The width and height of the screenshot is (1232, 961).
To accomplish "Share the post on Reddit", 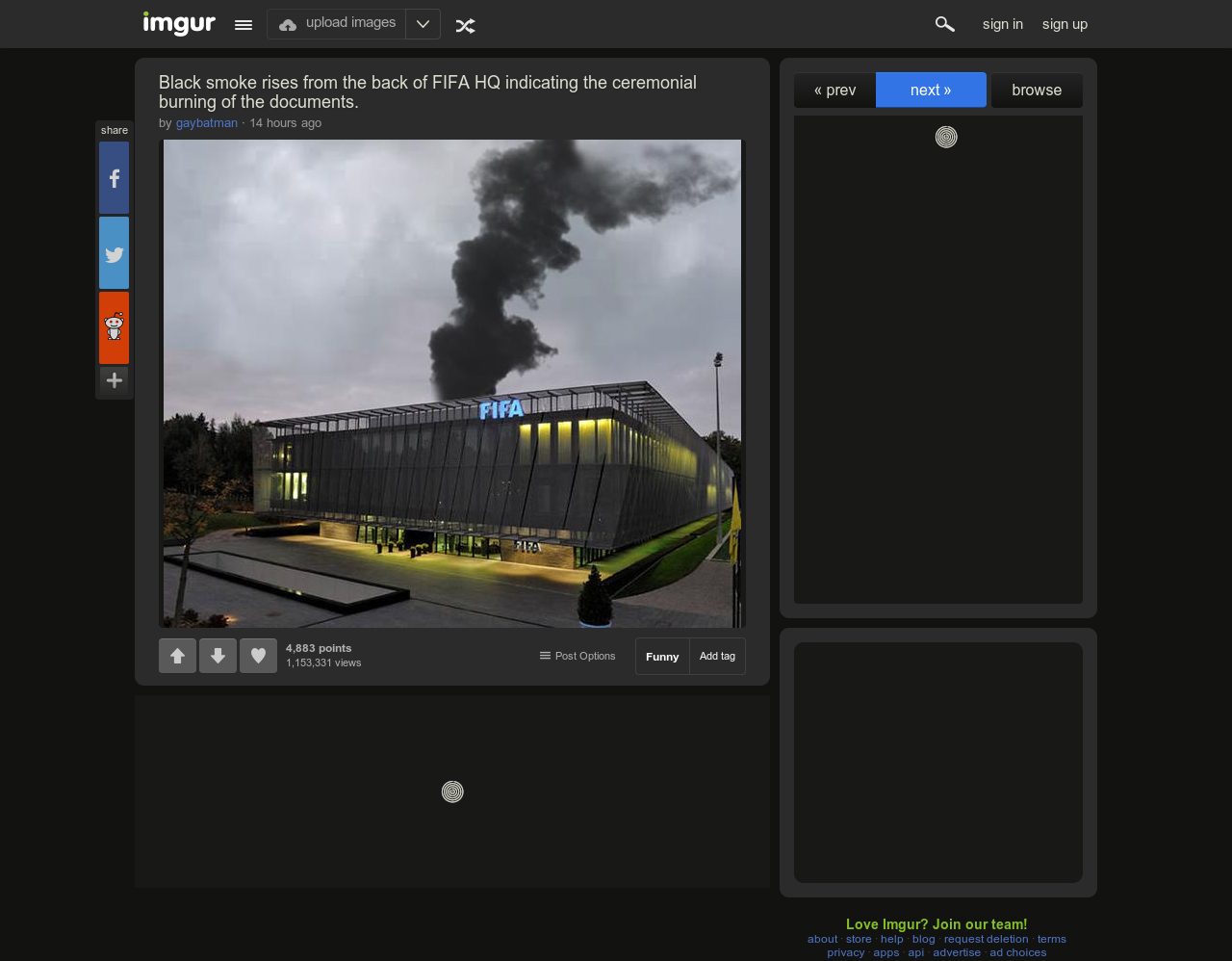I will click(114, 328).
